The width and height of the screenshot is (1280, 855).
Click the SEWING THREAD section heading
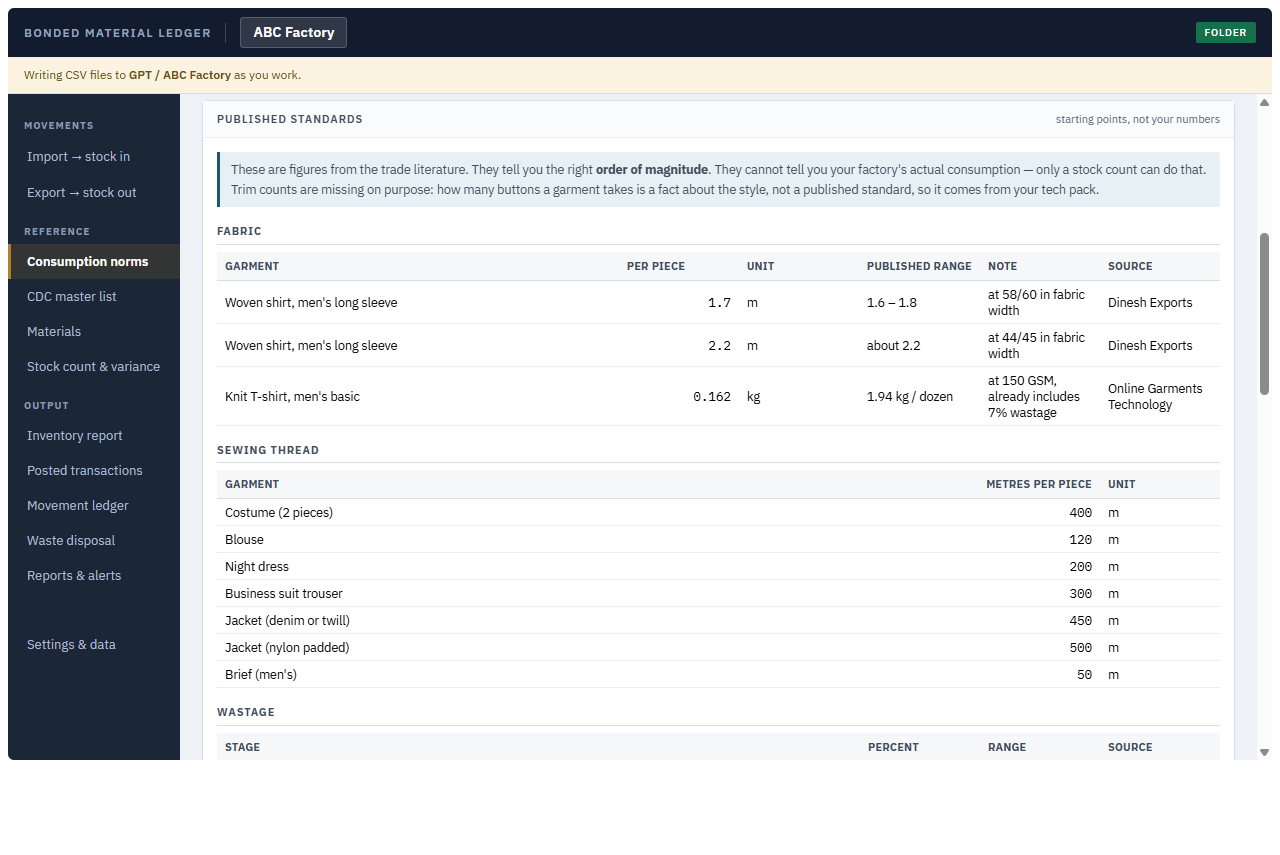(268, 450)
